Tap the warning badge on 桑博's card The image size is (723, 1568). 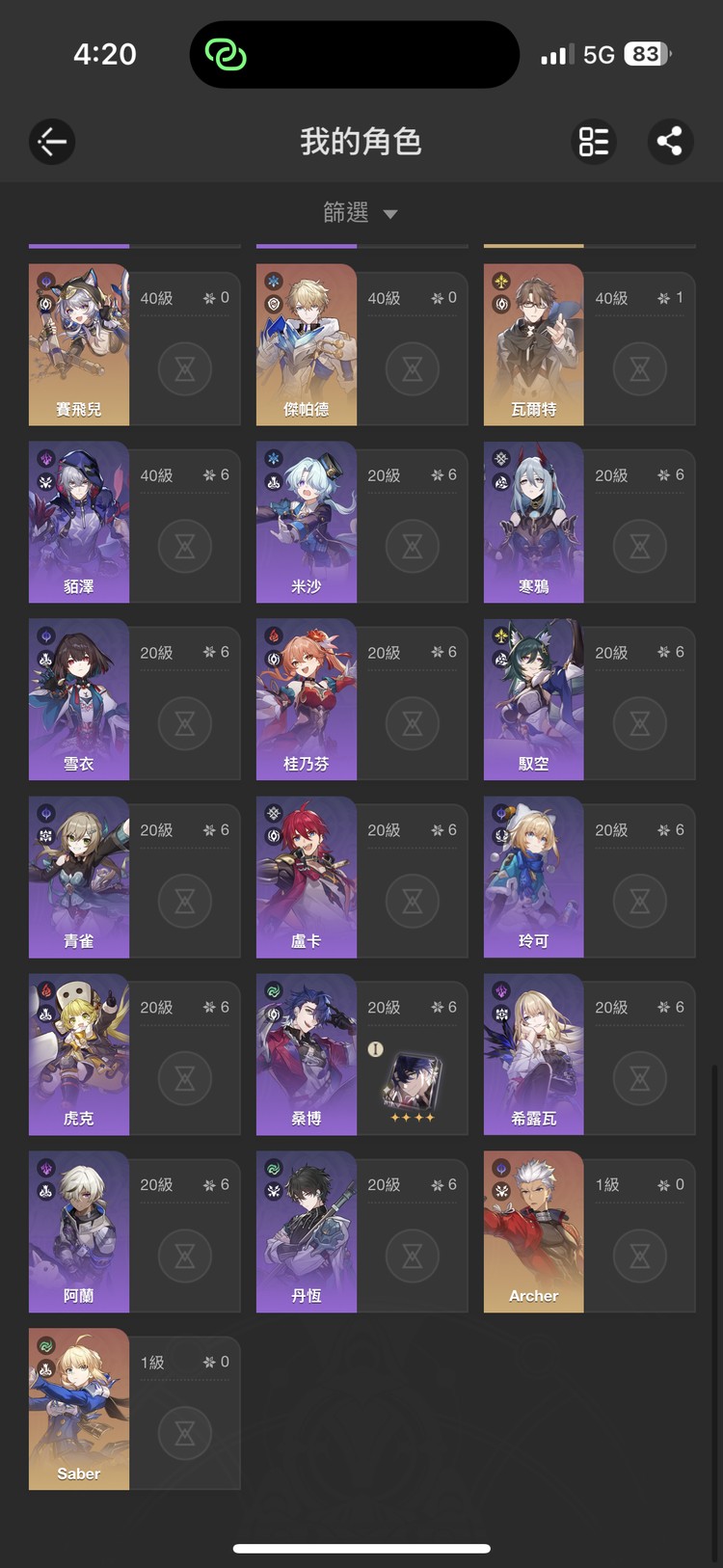click(376, 1049)
